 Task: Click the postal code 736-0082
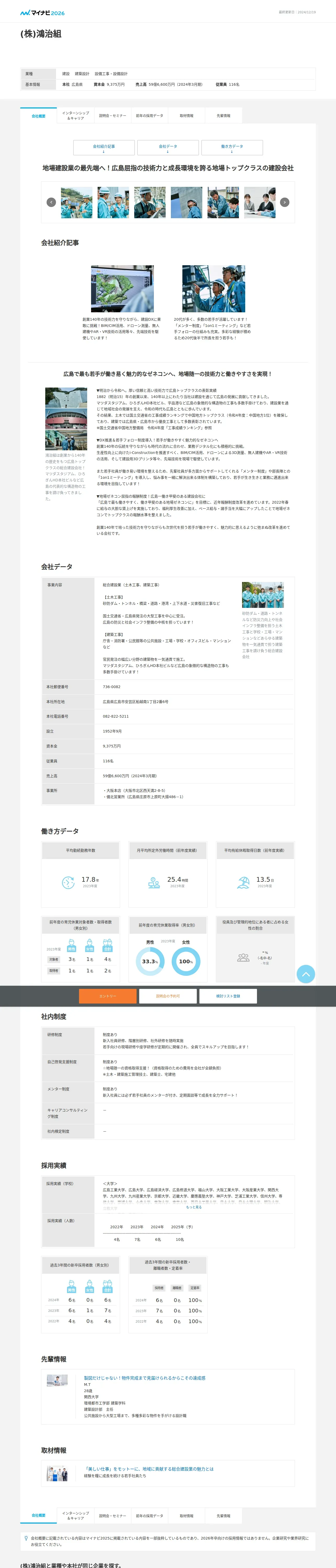pos(111,687)
